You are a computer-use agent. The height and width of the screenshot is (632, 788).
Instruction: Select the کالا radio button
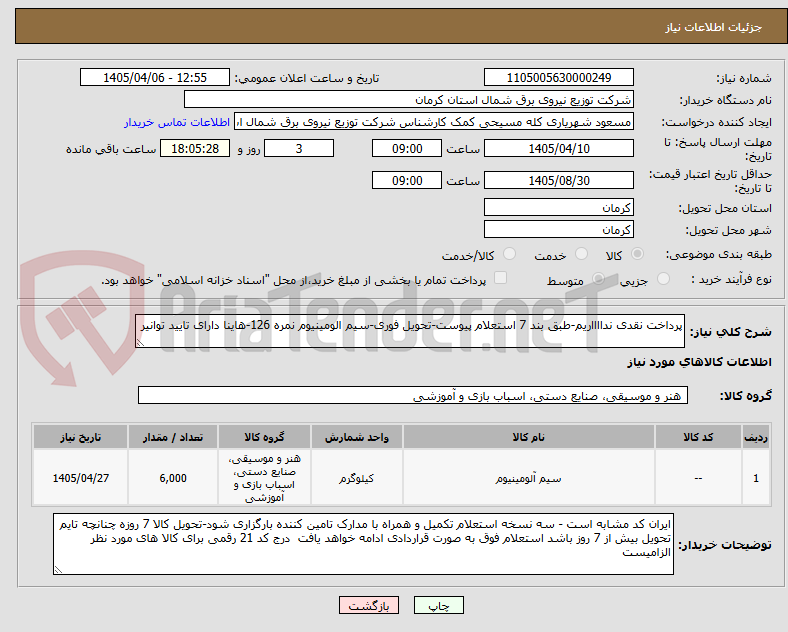(637, 254)
